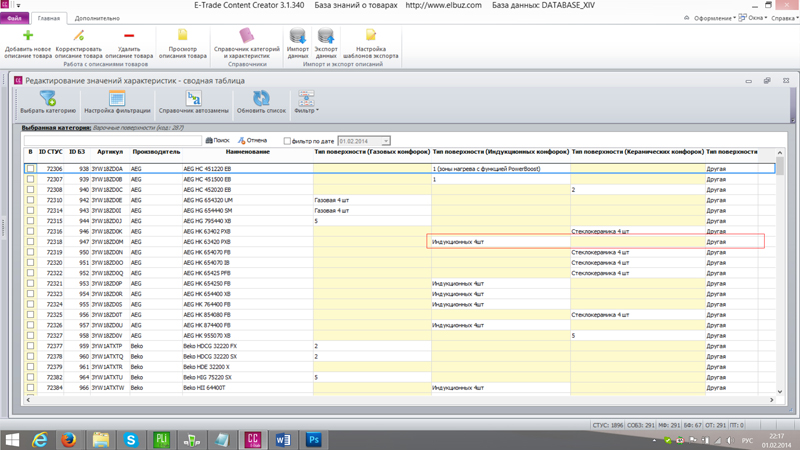Click the Export data database icon
This screenshot has height=450, width=800.
point(326,35)
